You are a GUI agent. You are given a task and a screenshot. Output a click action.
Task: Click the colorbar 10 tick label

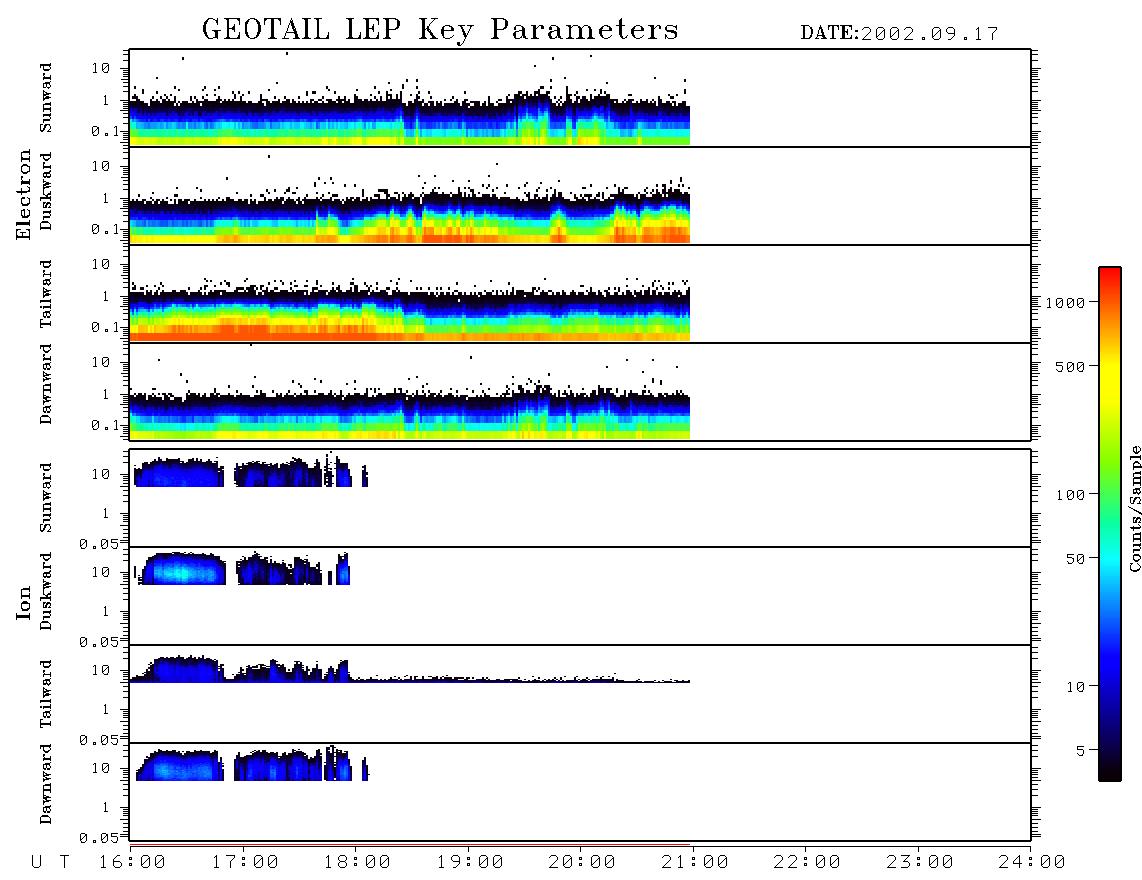pos(1075,687)
